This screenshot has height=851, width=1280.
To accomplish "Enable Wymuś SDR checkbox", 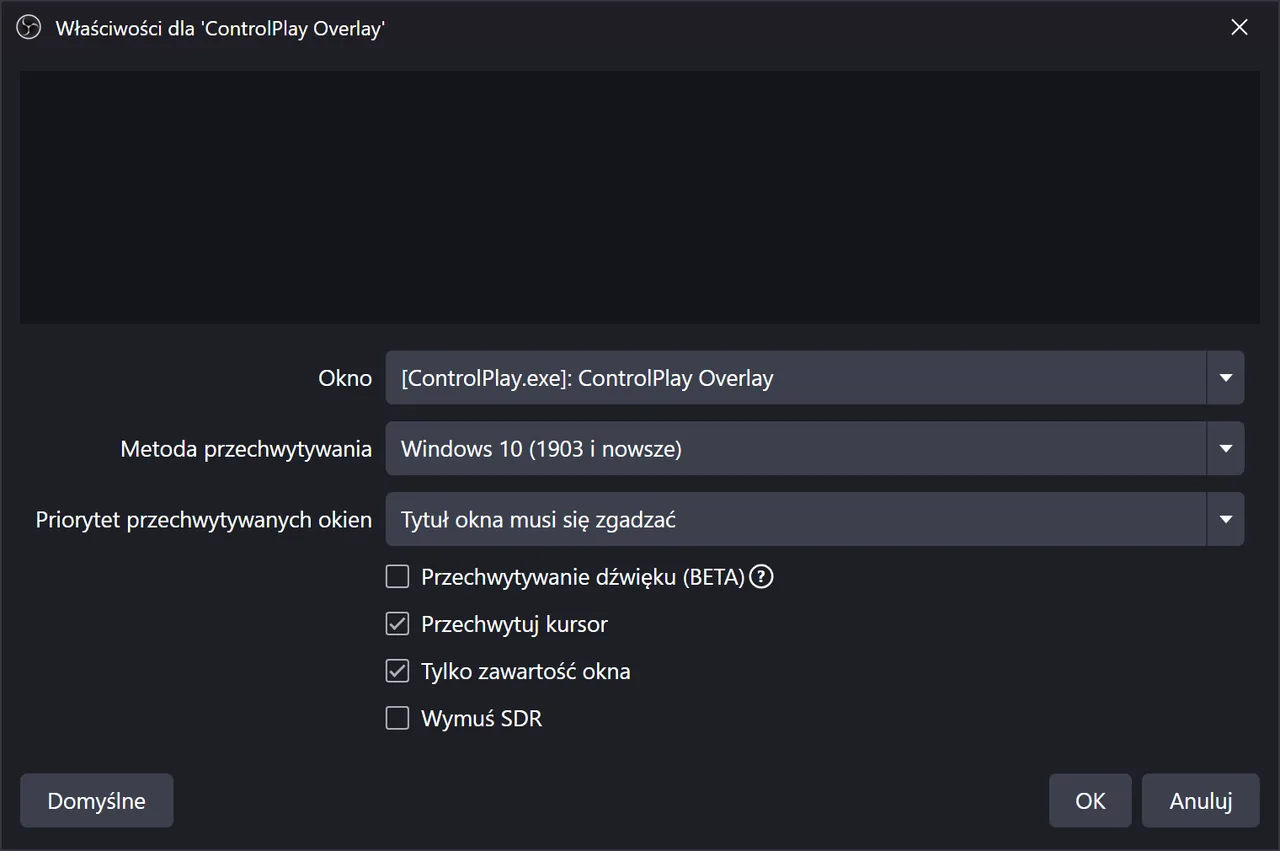I will [x=398, y=718].
